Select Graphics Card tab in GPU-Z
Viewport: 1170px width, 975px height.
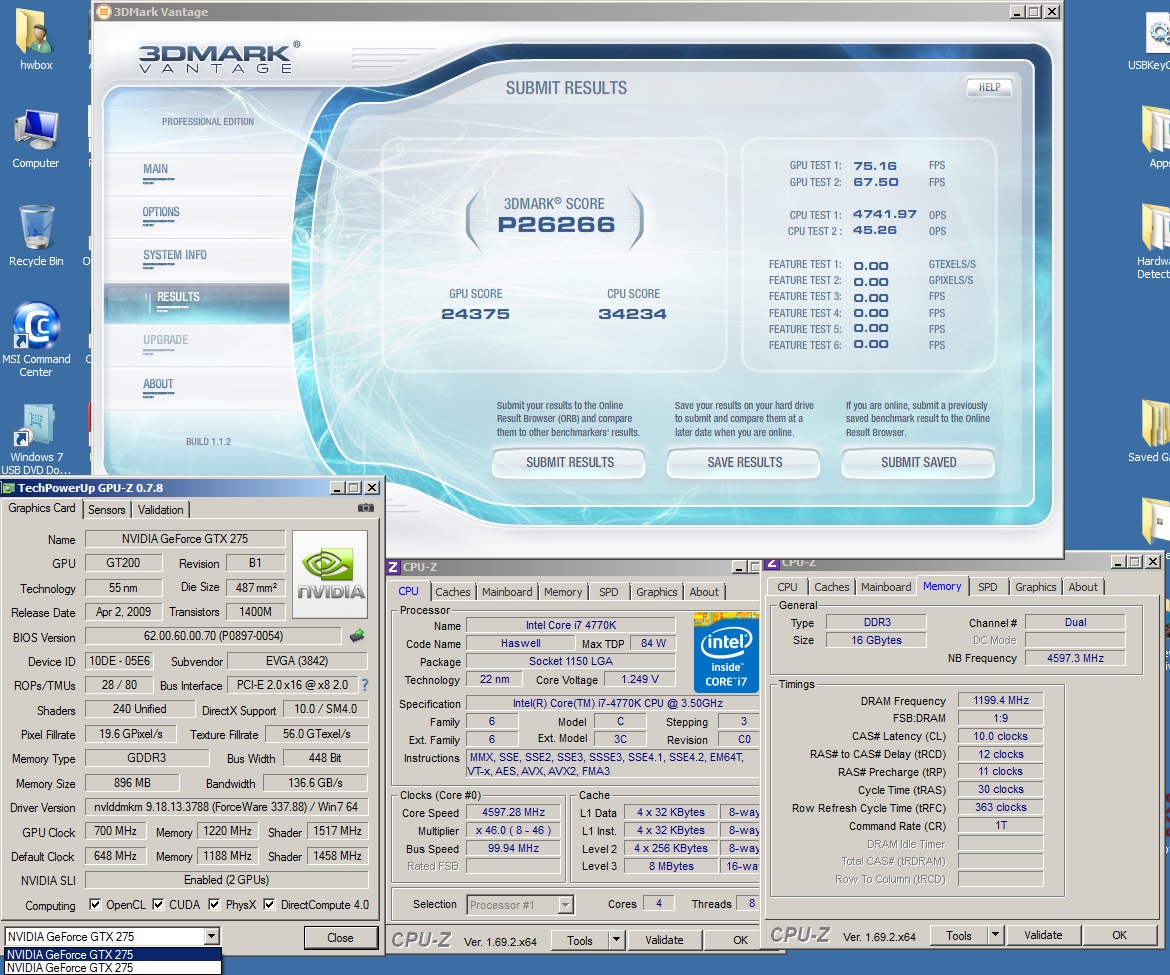(42, 508)
